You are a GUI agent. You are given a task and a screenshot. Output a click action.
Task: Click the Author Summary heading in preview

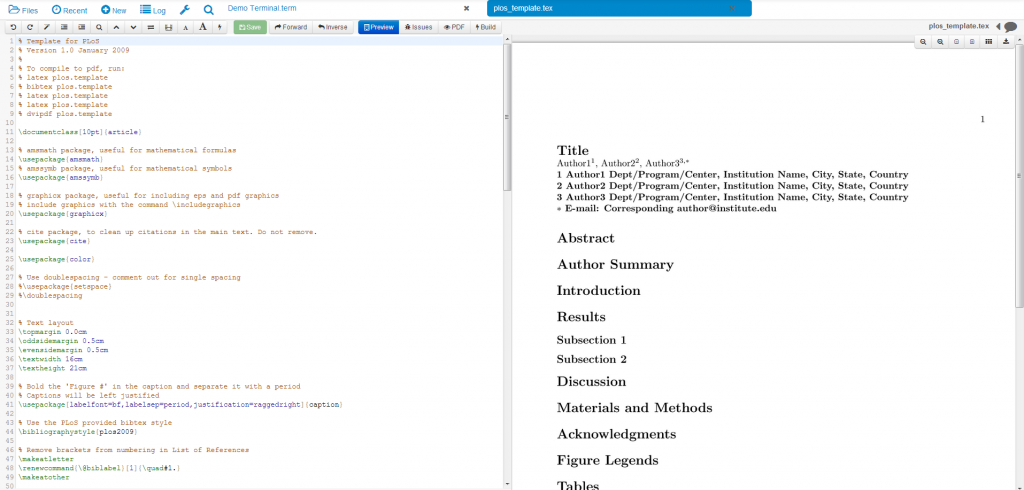pos(615,265)
